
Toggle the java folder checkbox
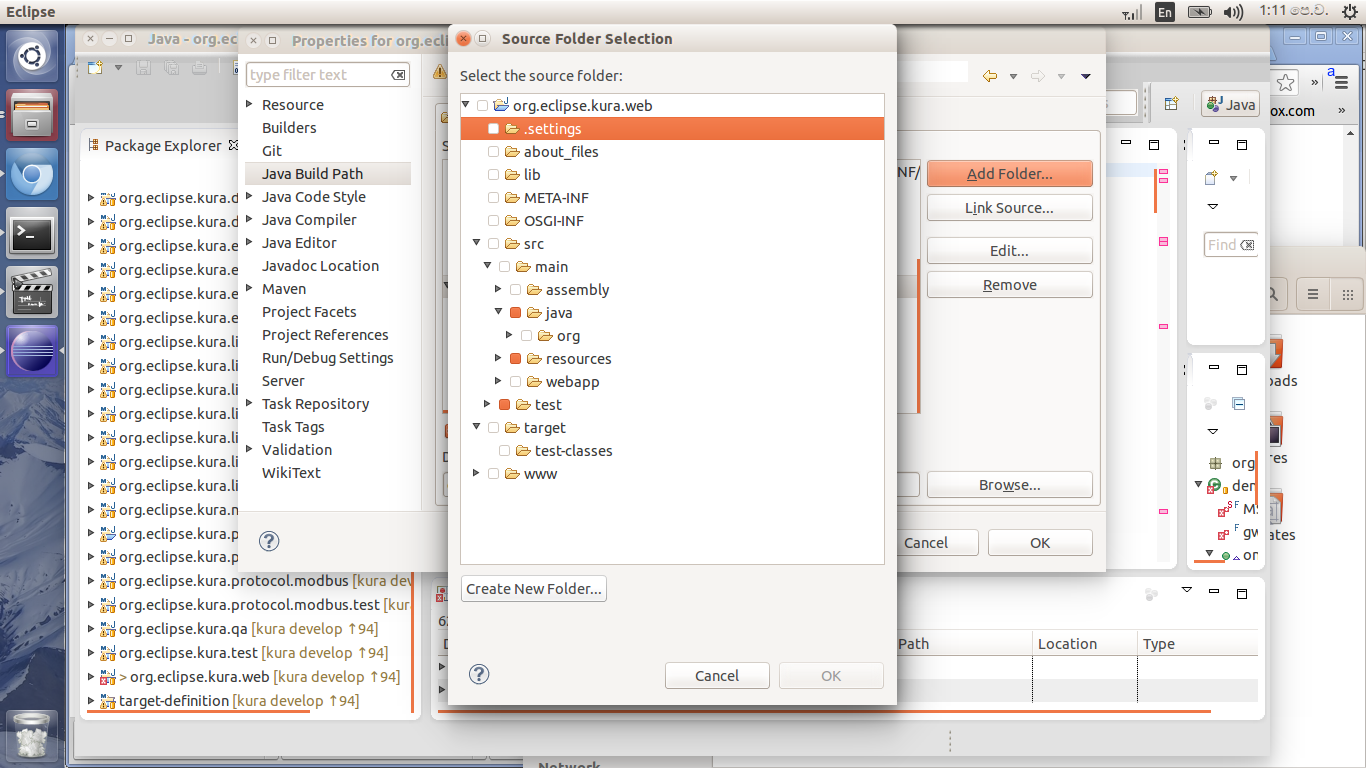(515, 313)
